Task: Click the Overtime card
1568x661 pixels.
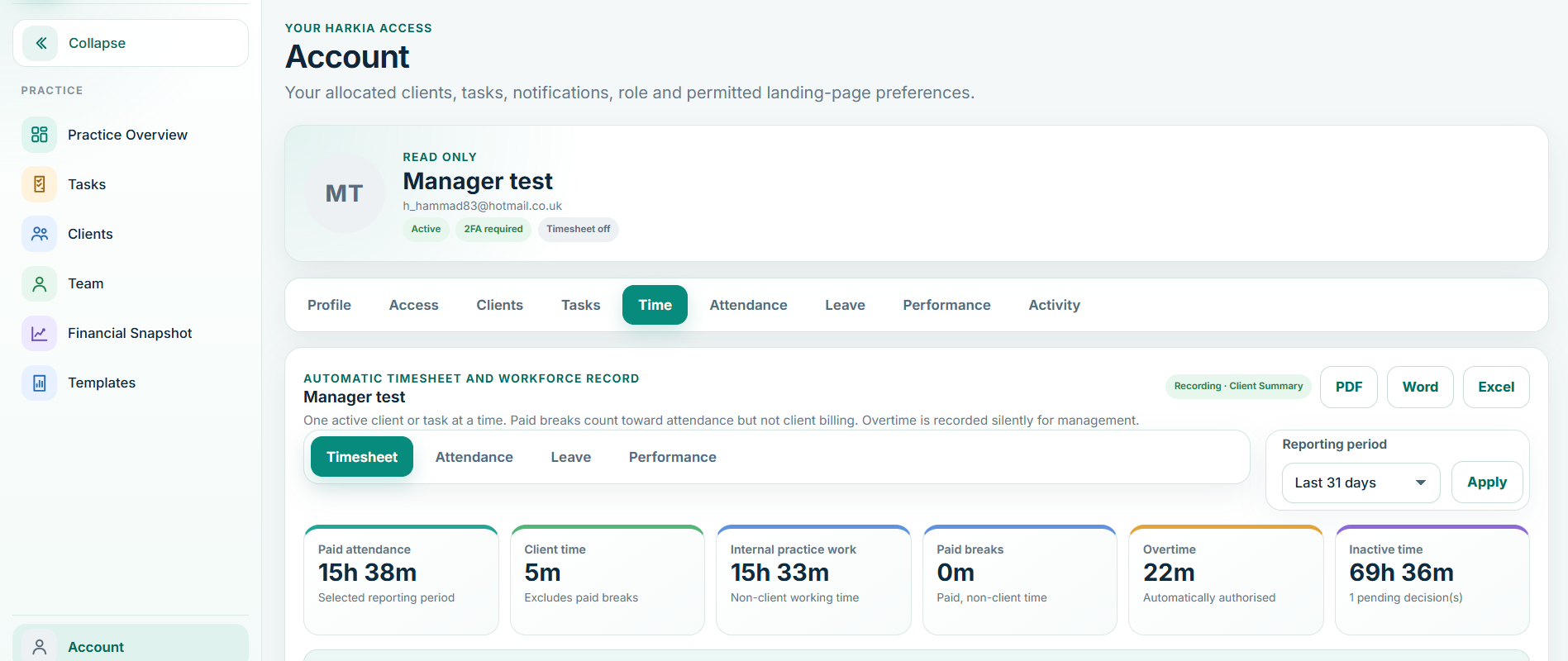Action: click(1226, 580)
